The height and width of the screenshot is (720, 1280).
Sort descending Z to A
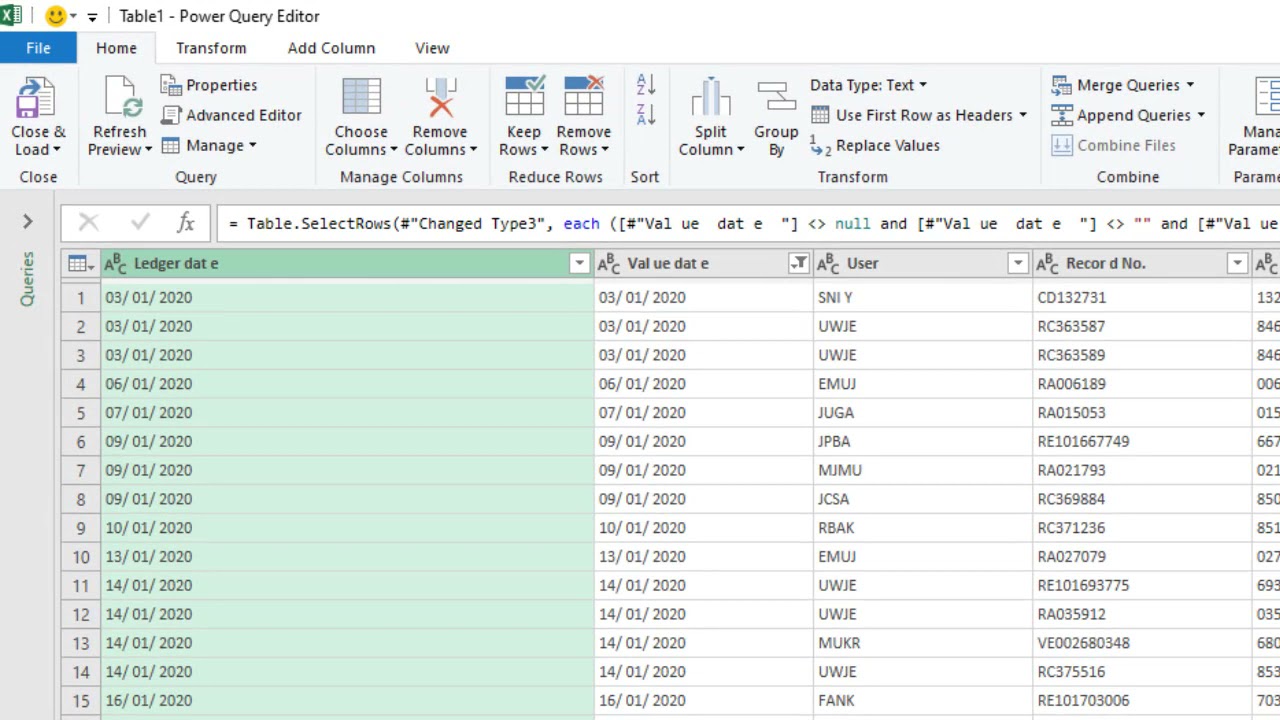coord(646,114)
